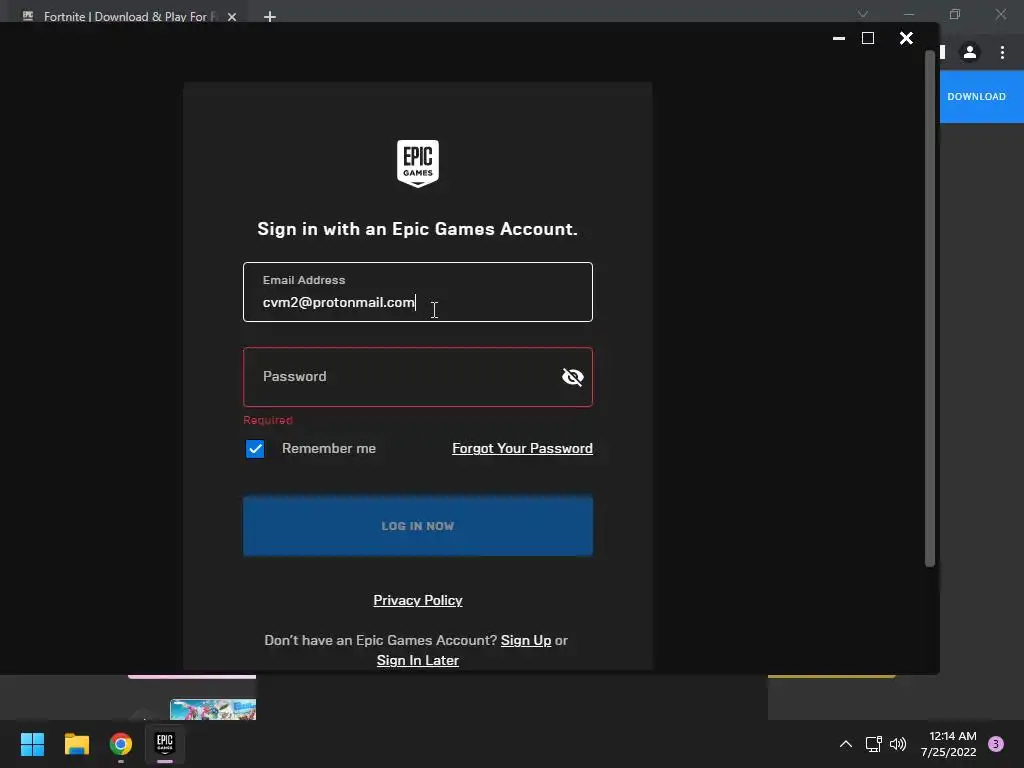1024x768 pixels.
Task: Click the Epic Games shield logo
Action: (418, 163)
